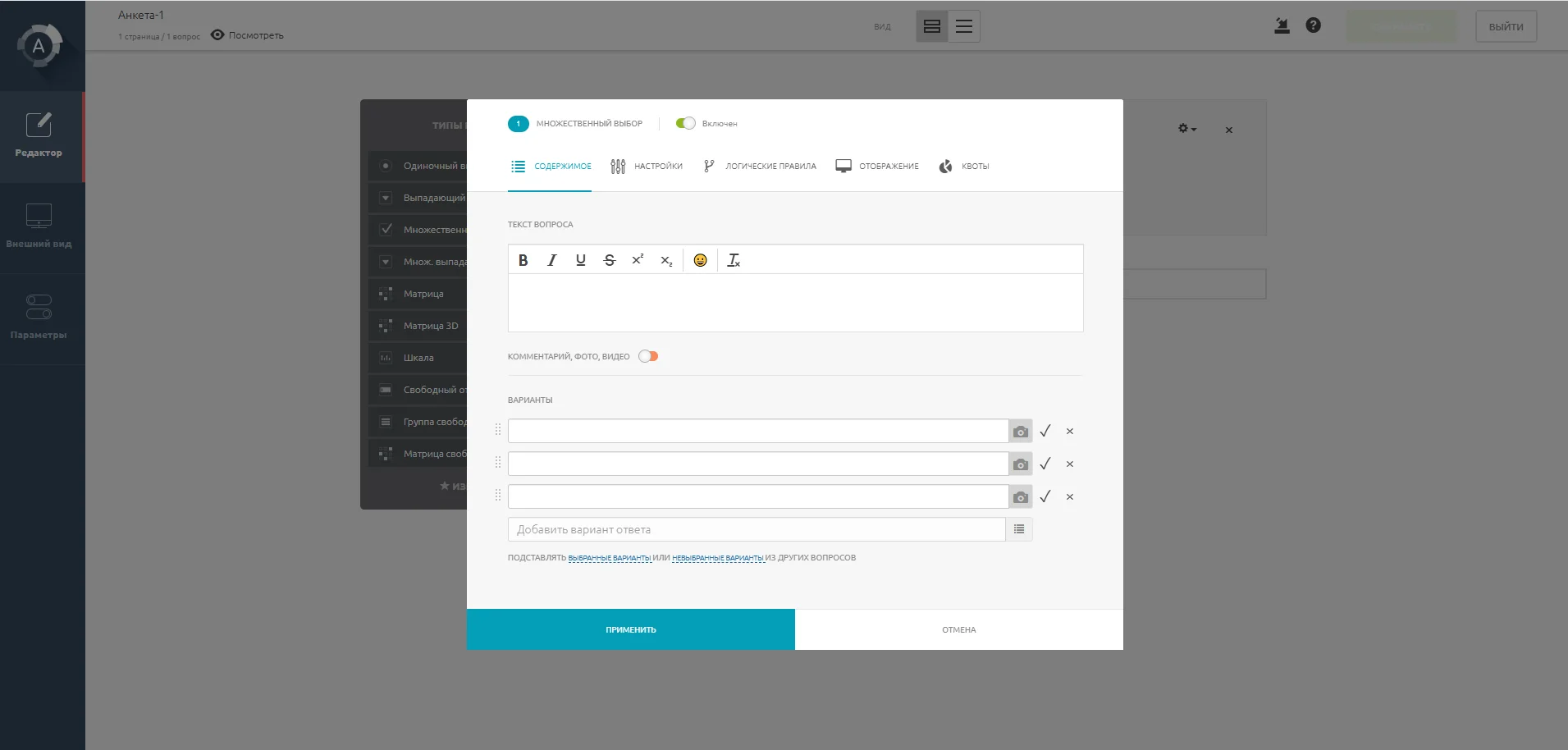Switch to the Настройки tab
Screen dimensions: 1568x750
(x=647, y=167)
